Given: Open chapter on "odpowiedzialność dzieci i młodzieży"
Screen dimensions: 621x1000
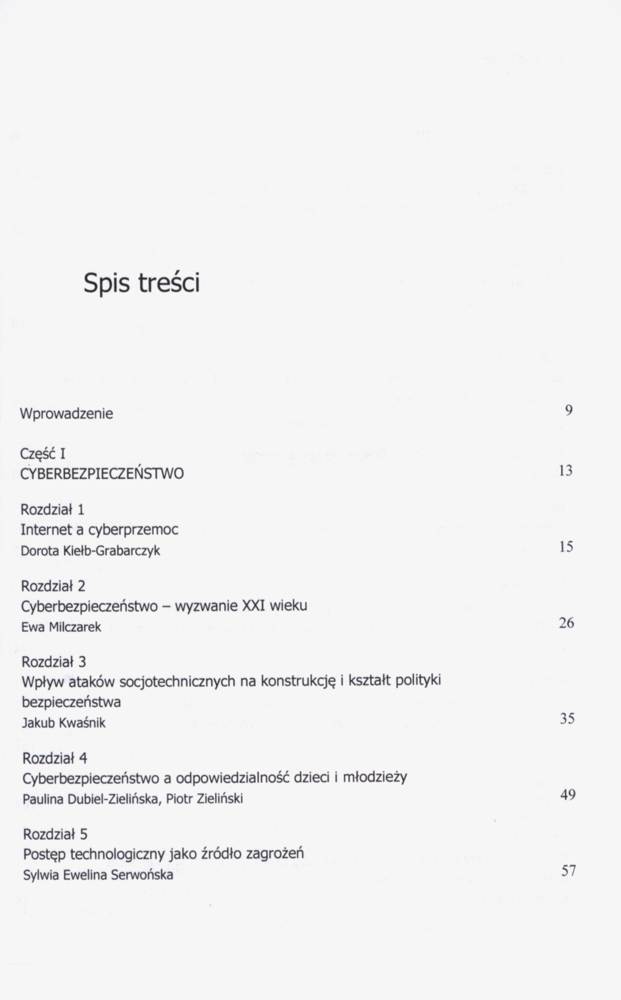Looking at the screenshot, I should pos(214,777).
